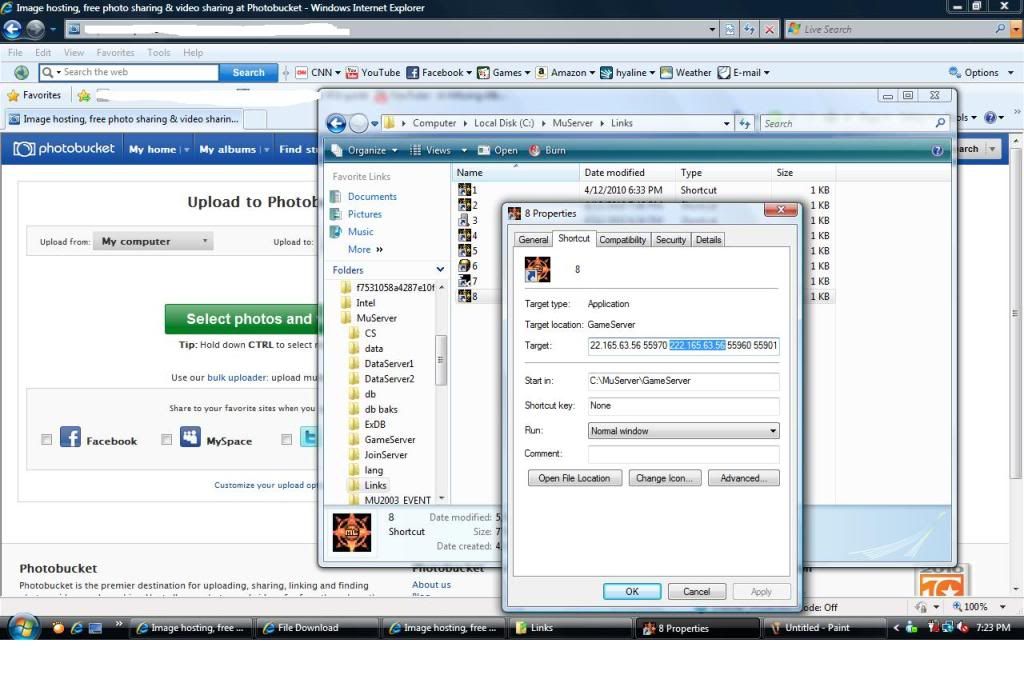Open the Documents favorite link
This screenshot has width=1024, height=675.
(x=372, y=197)
